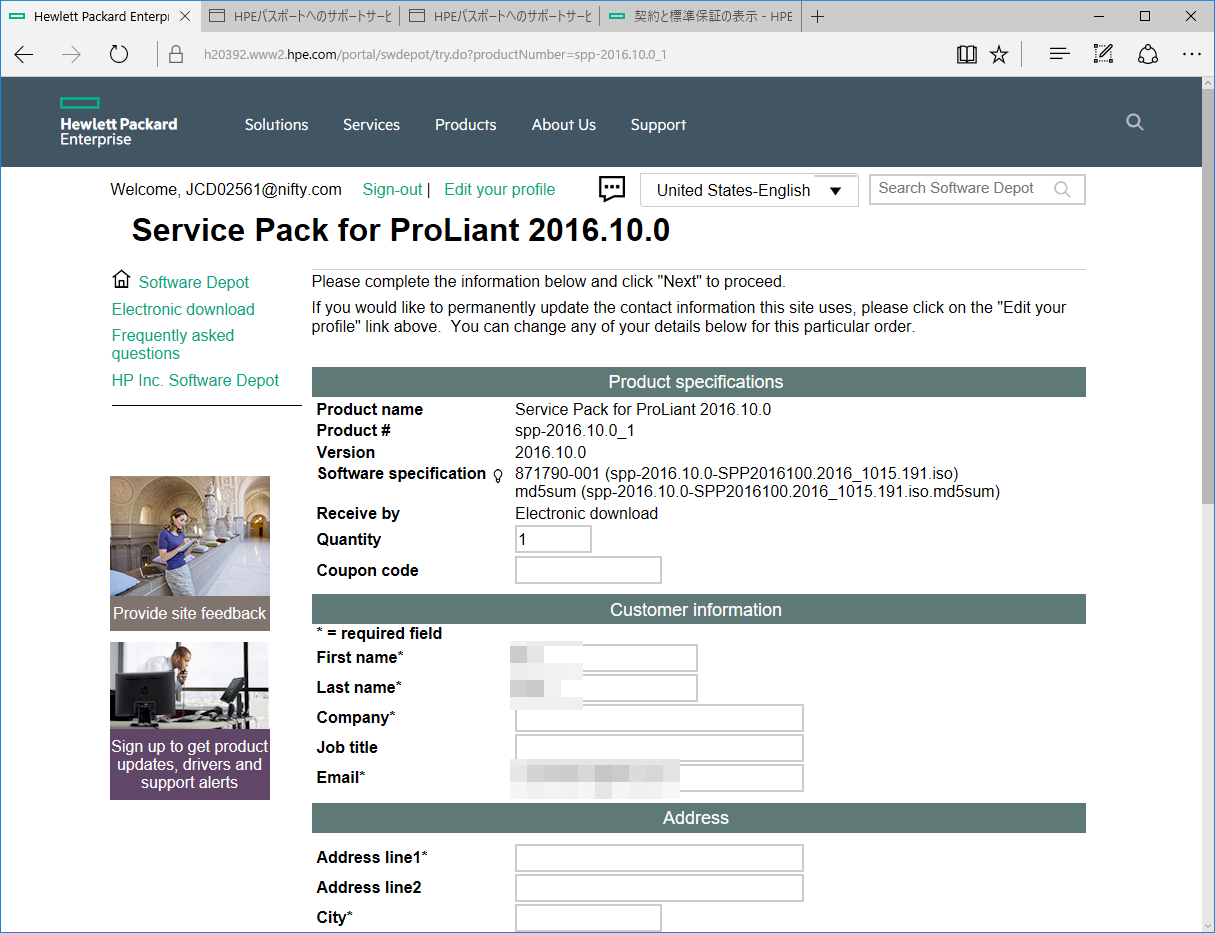
Task: Switch to the contract and warranty tab
Action: (700, 16)
